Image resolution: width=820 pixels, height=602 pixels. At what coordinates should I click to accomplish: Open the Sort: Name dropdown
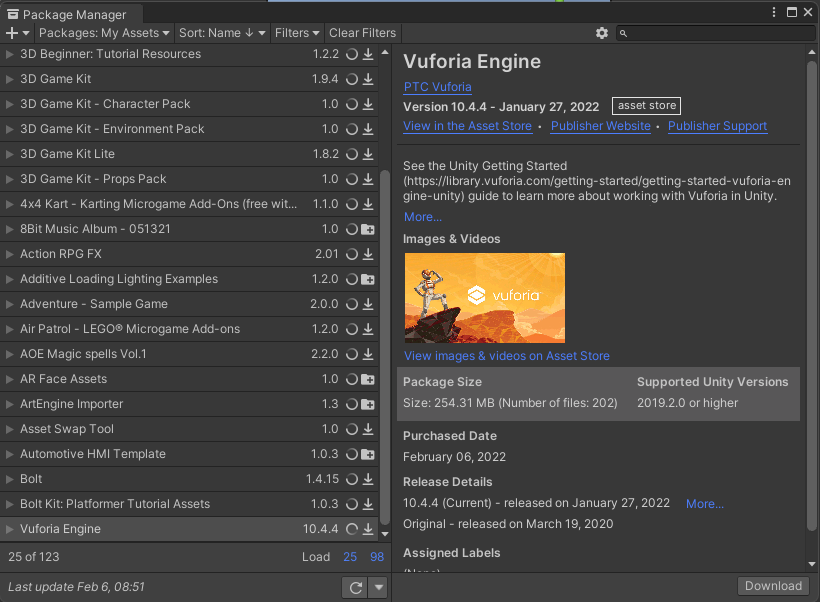point(222,33)
